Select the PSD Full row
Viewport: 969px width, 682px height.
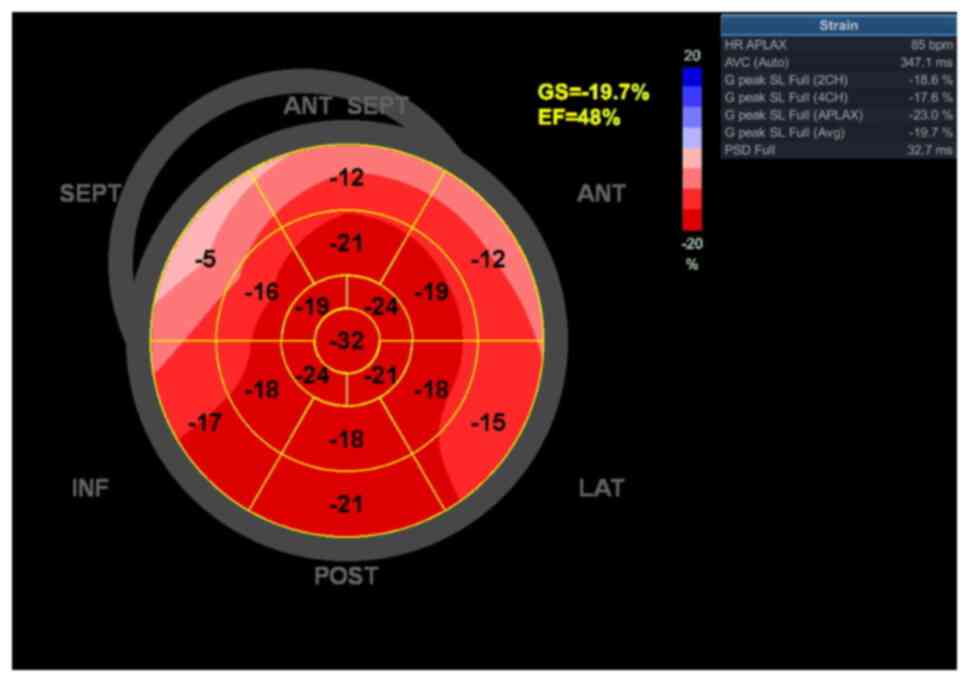(837, 149)
